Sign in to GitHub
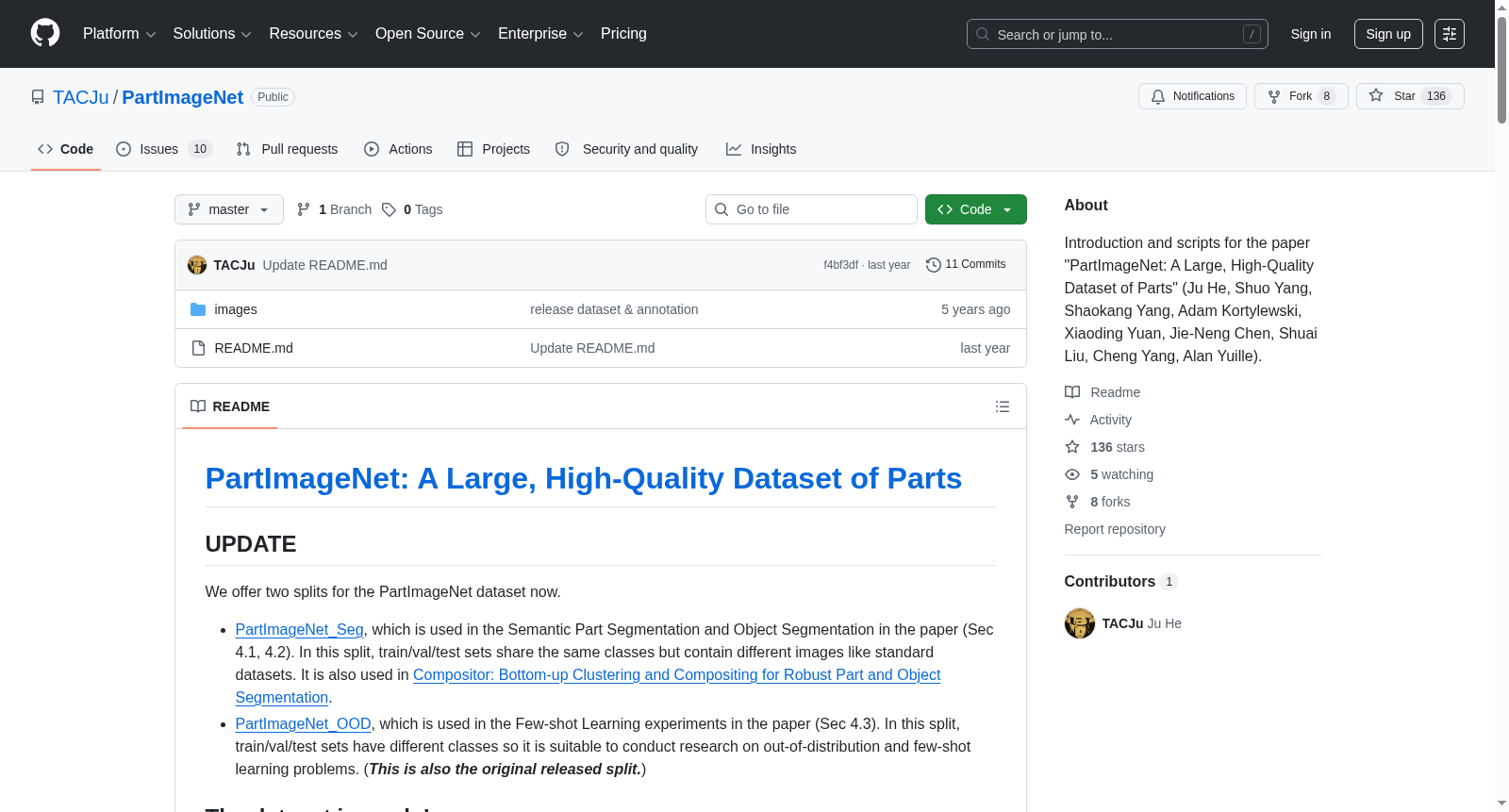1509x812 pixels. coord(1311,34)
